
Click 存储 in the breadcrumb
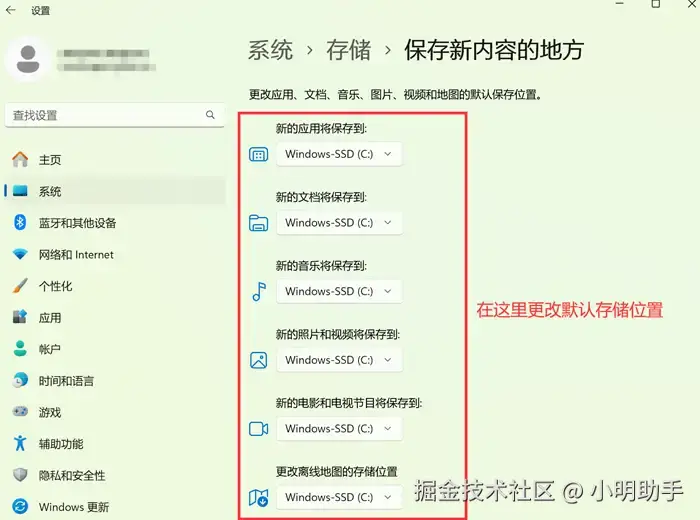point(349,50)
